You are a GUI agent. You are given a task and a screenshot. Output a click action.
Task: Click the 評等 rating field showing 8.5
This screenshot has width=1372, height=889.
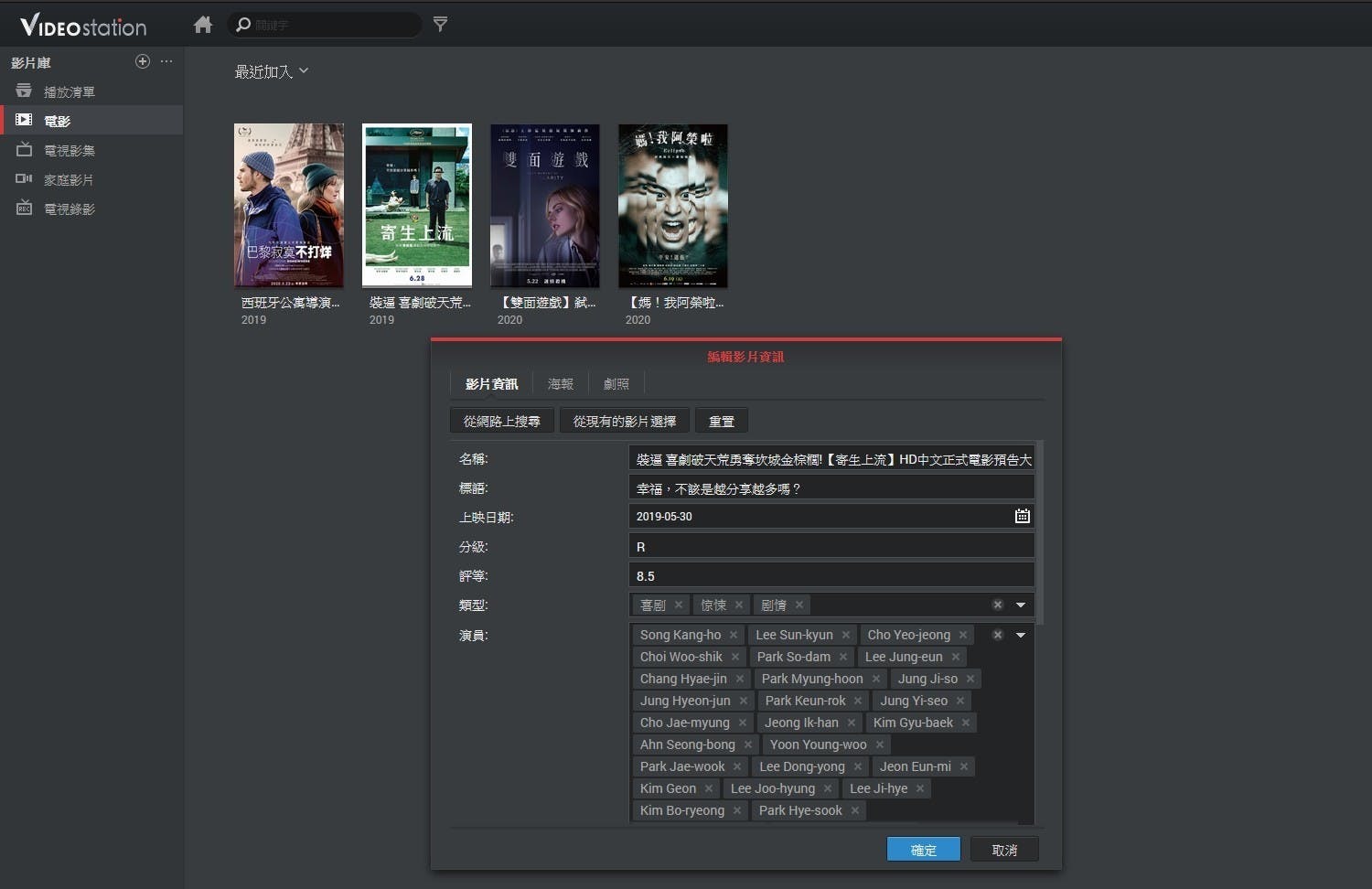pos(831,576)
